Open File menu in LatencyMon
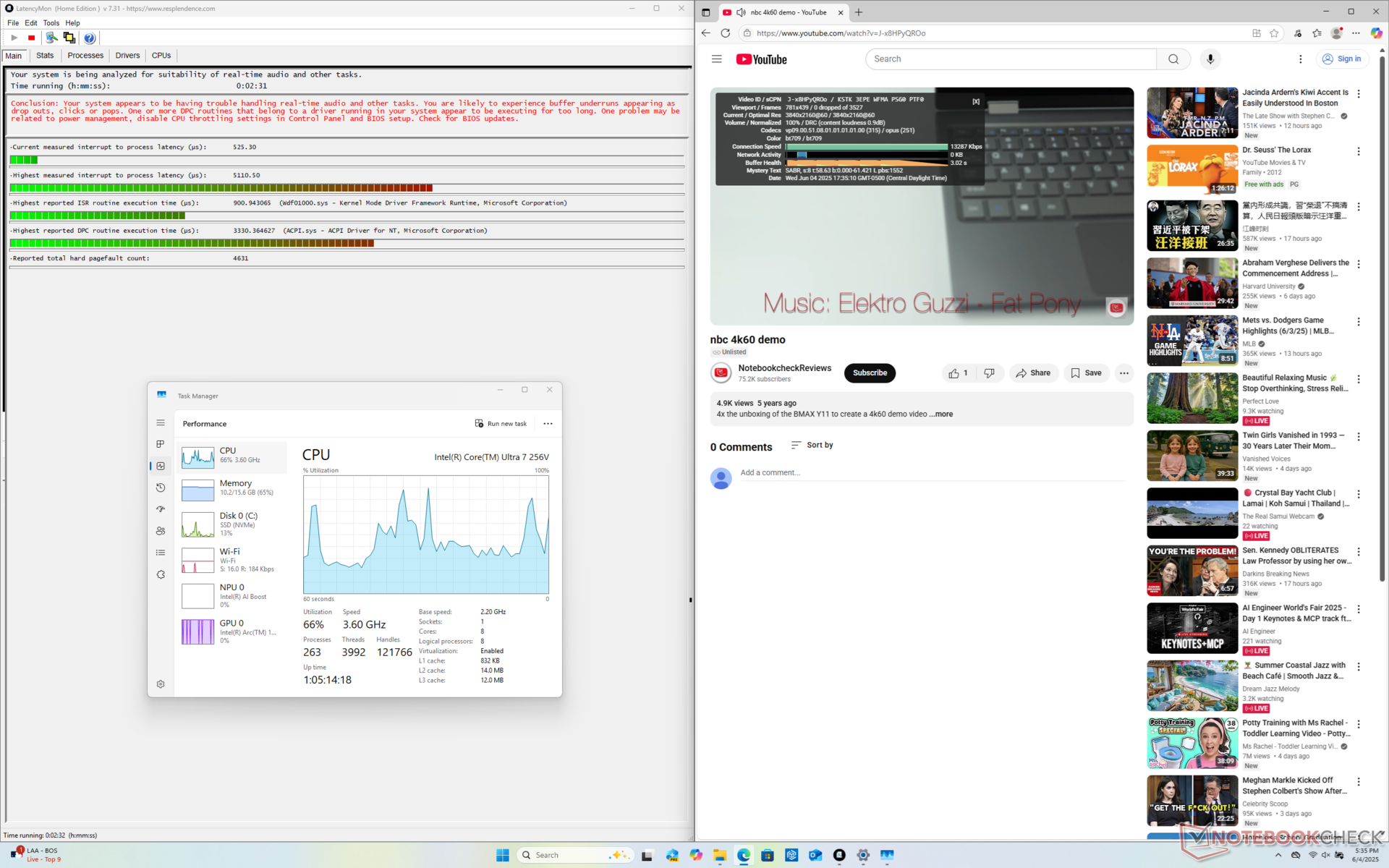Image resolution: width=1389 pixels, height=868 pixels. pos(13,23)
